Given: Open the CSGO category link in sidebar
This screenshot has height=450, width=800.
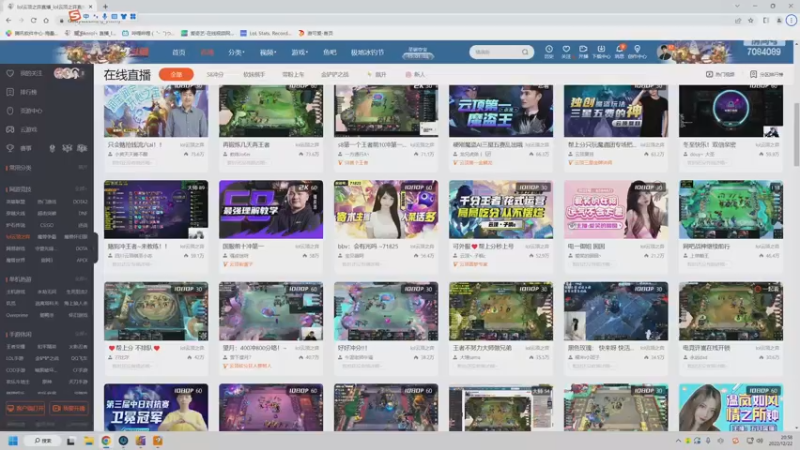Looking at the screenshot, I should pyautogui.click(x=46, y=225).
